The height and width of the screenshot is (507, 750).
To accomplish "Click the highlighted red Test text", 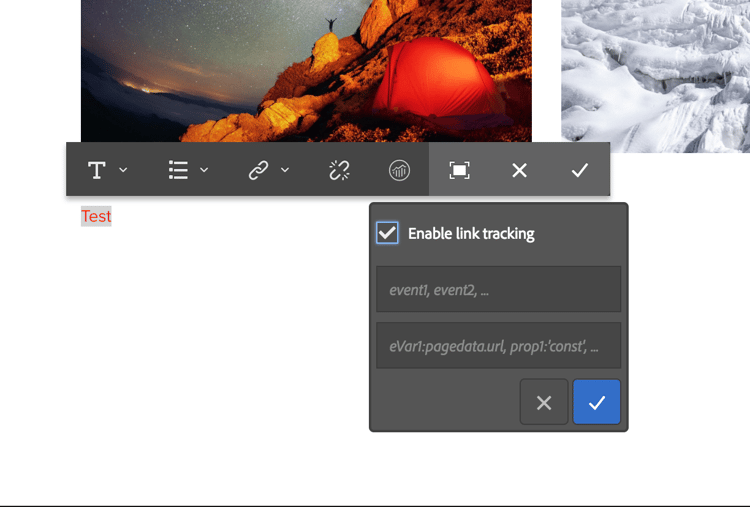I will (x=96, y=216).
